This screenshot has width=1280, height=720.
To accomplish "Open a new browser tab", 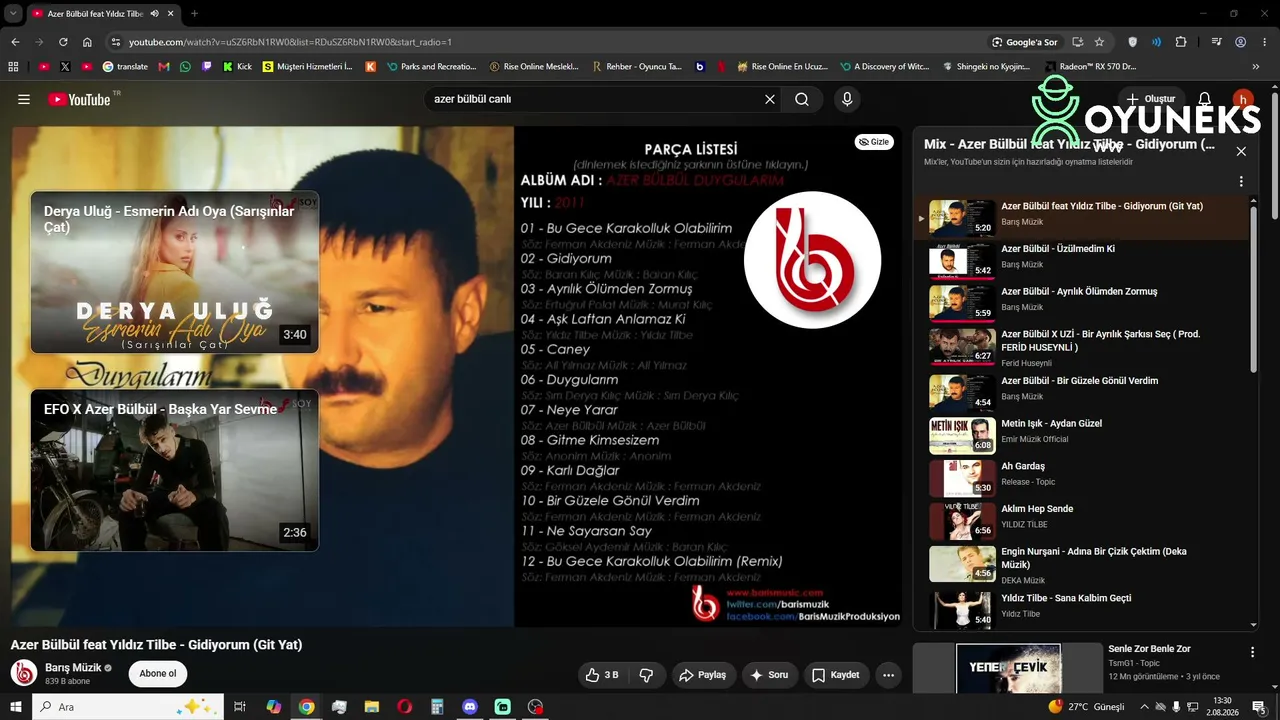I will point(194,14).
